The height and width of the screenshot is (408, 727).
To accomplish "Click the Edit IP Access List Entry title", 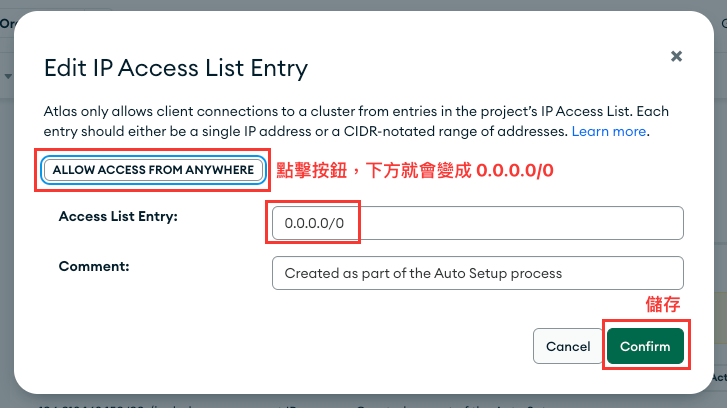I will (x=176, y=68).
